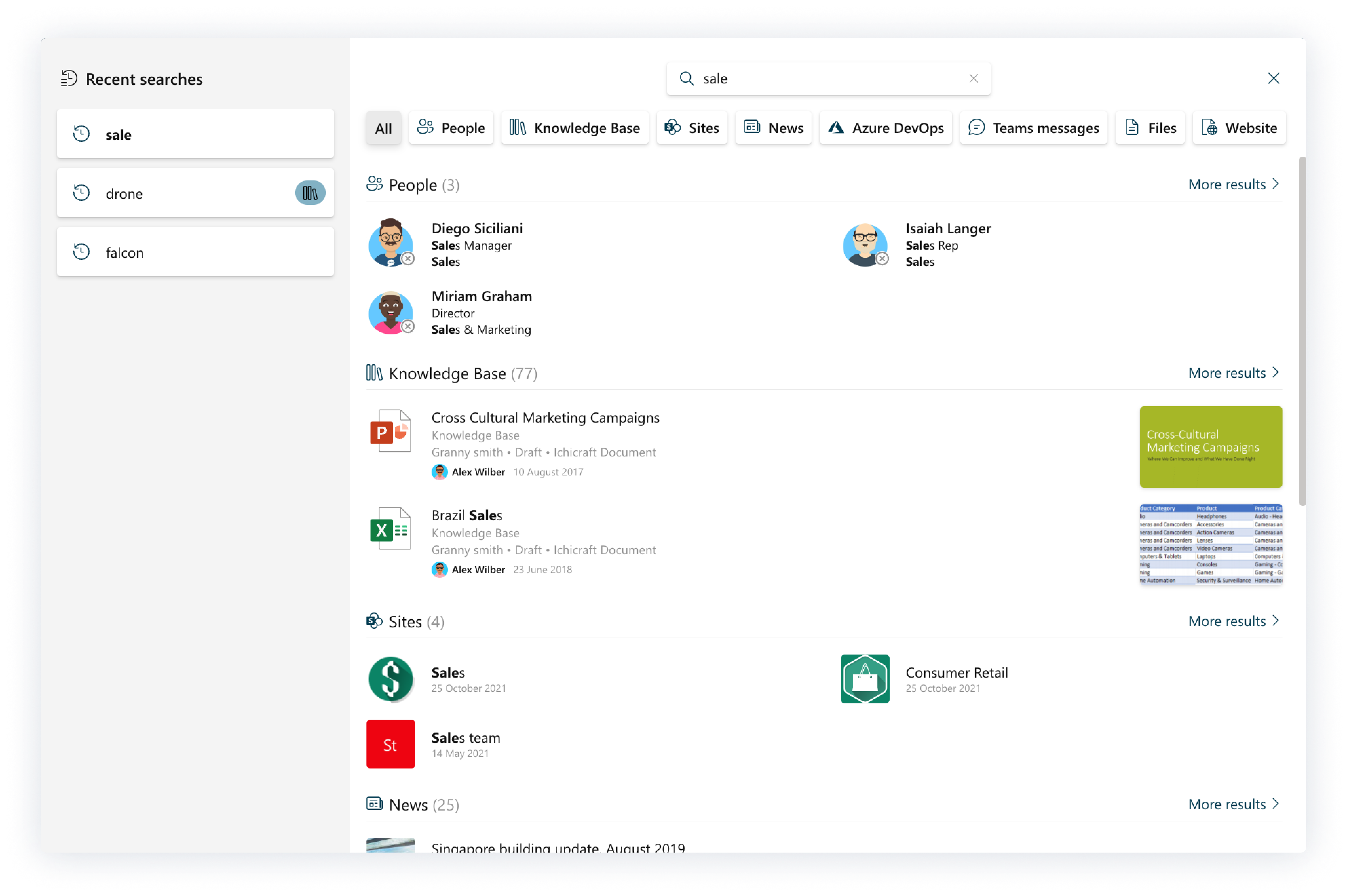Image resolution: width=1347 pixels, height=896 pixels.
Task: Select the Files filter tab
Action: [1150, 128]
